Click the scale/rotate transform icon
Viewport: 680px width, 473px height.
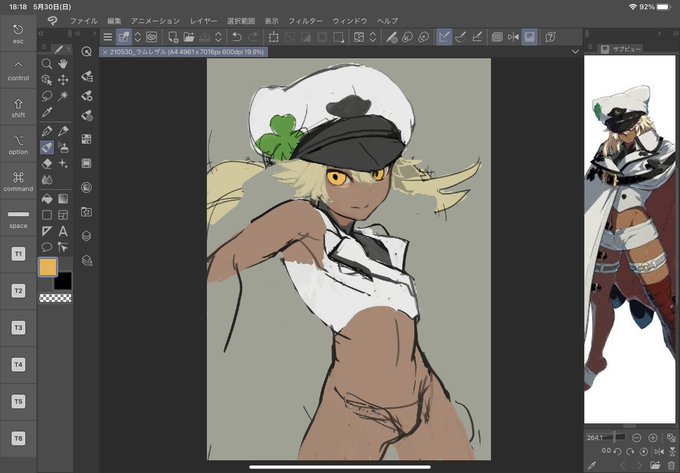click(x=274, y=37)
